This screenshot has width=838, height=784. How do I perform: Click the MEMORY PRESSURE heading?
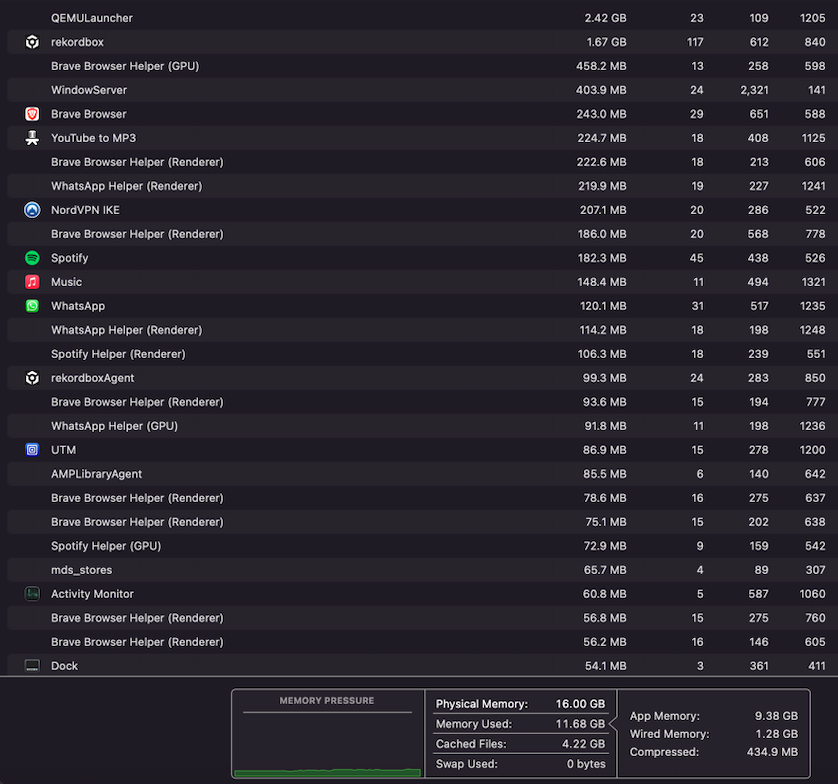coord(327,701)
